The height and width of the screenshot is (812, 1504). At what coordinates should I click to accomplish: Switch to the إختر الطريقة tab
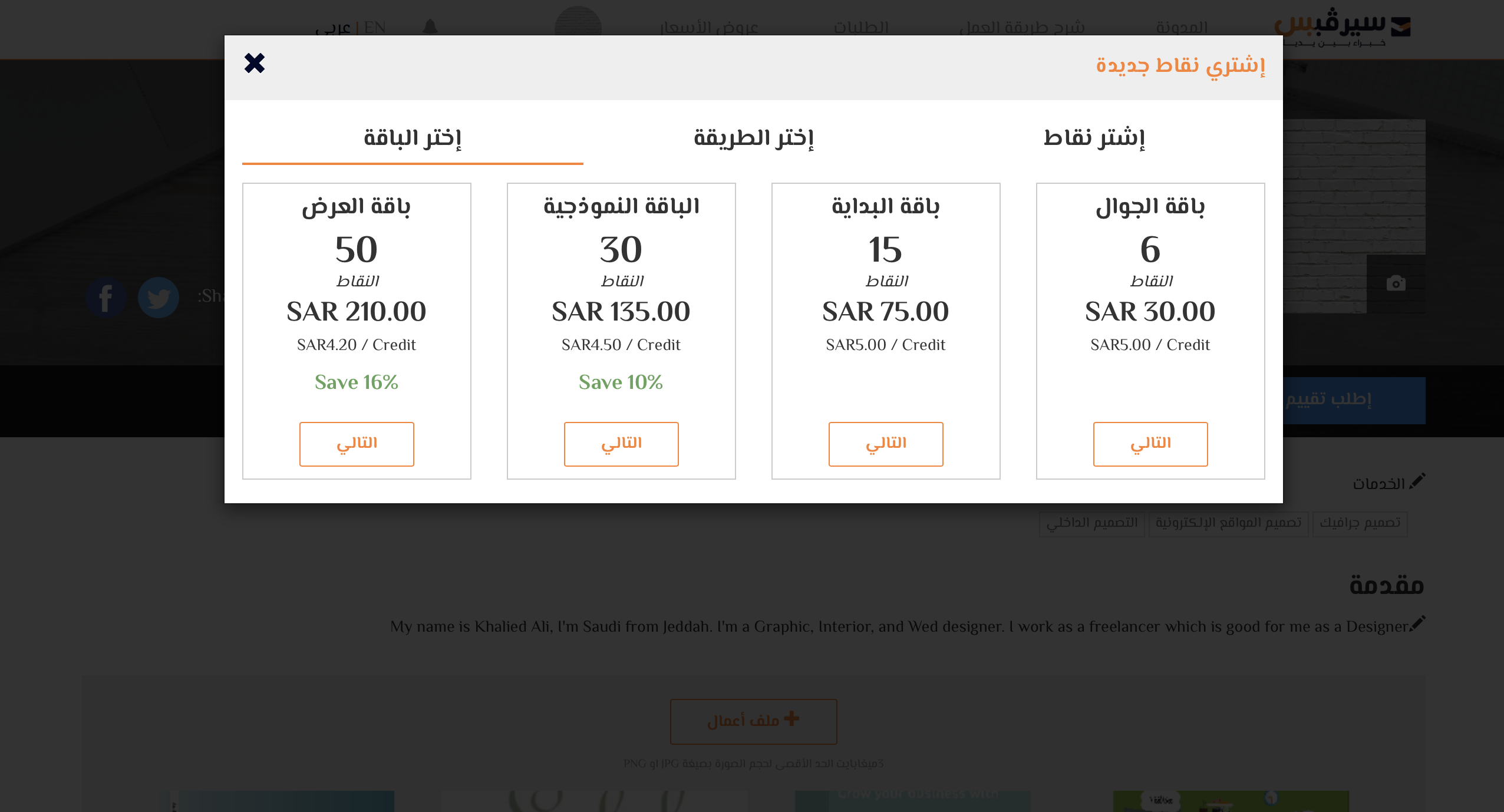754,138
